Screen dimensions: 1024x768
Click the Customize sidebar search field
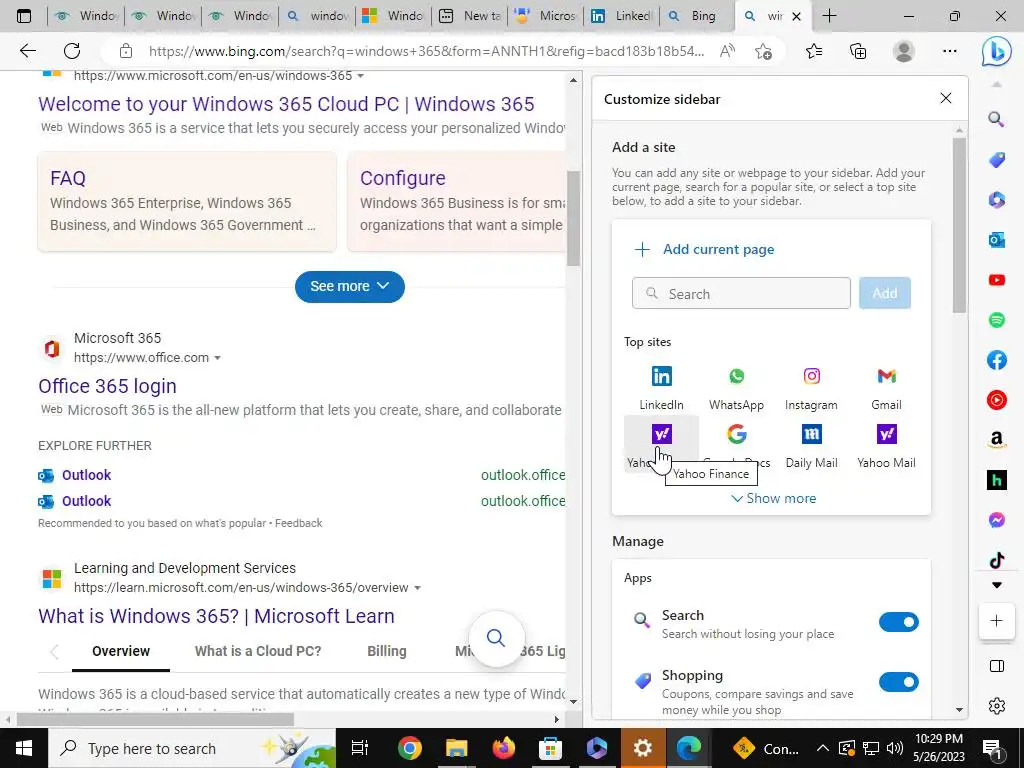pyautogui.click(x=741, y=293)
